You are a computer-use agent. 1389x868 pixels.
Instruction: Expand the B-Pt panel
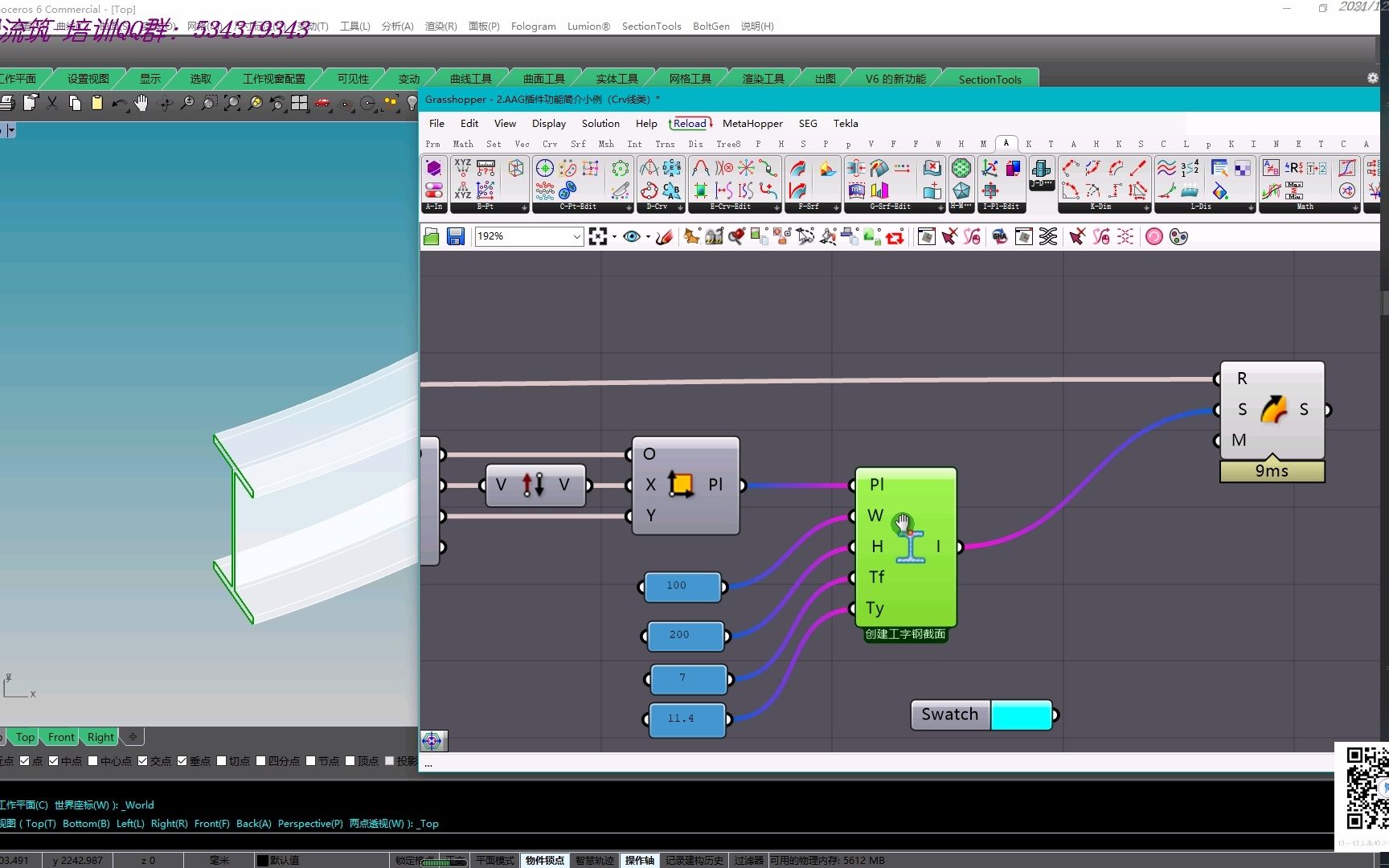(x=524, y=207)
